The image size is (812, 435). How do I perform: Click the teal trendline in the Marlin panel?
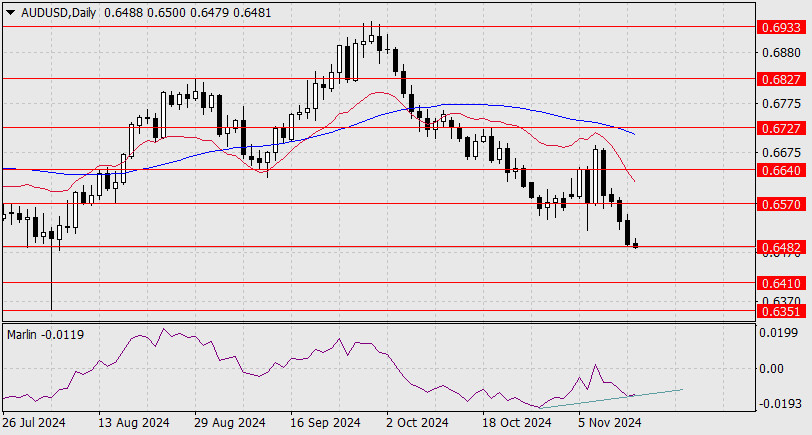pyautogui.click(x=611, y=399)
